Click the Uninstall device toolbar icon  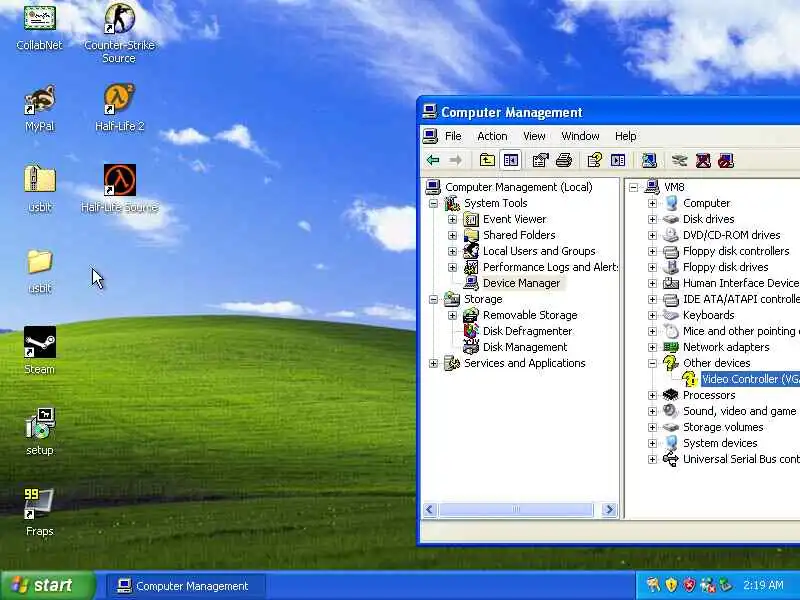703,161
